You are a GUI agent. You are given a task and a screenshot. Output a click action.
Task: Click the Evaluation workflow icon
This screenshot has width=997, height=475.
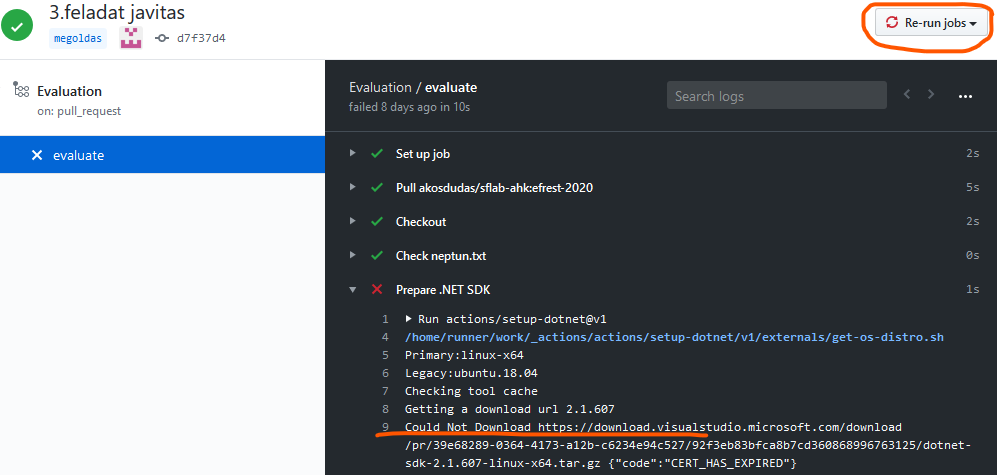20,91
